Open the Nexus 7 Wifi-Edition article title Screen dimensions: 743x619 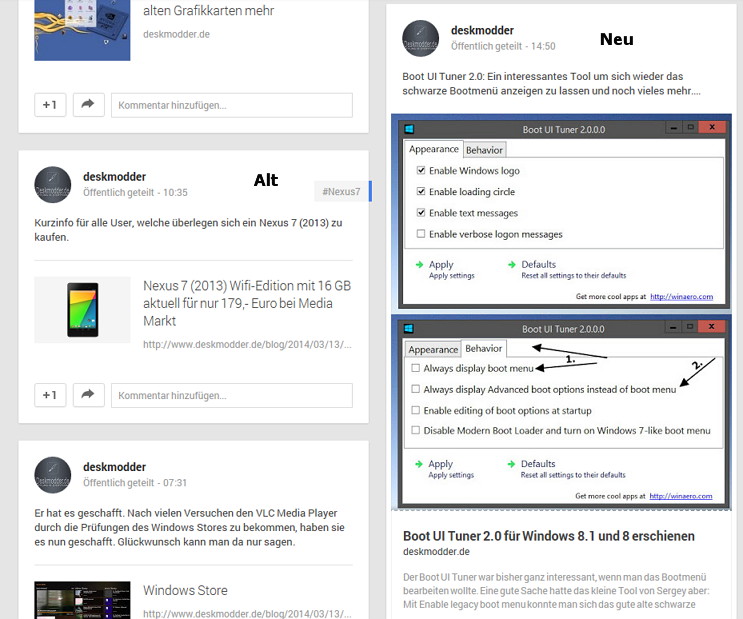click(247, 303)
